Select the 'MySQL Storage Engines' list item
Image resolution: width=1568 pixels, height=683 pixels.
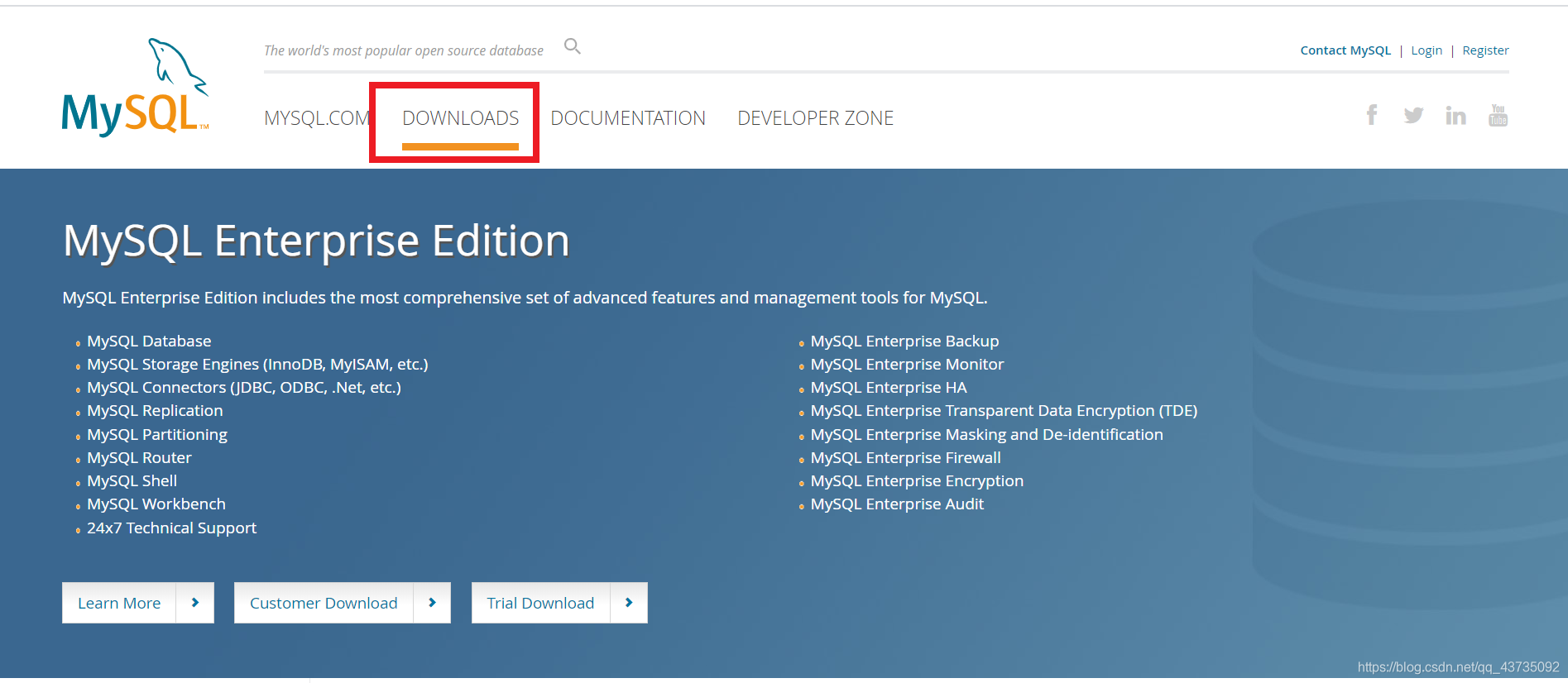pos(257,364)
